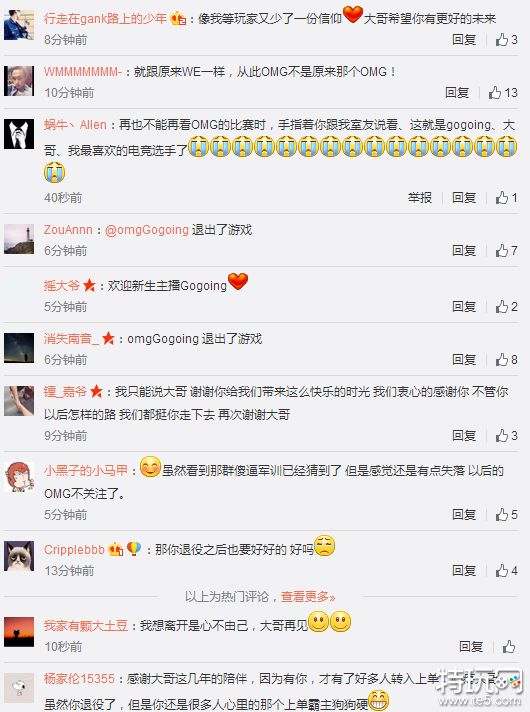Like the 蜗牛丶Allen comment with 1 like
The image size is (530, 712).
(x=506, y=198)
